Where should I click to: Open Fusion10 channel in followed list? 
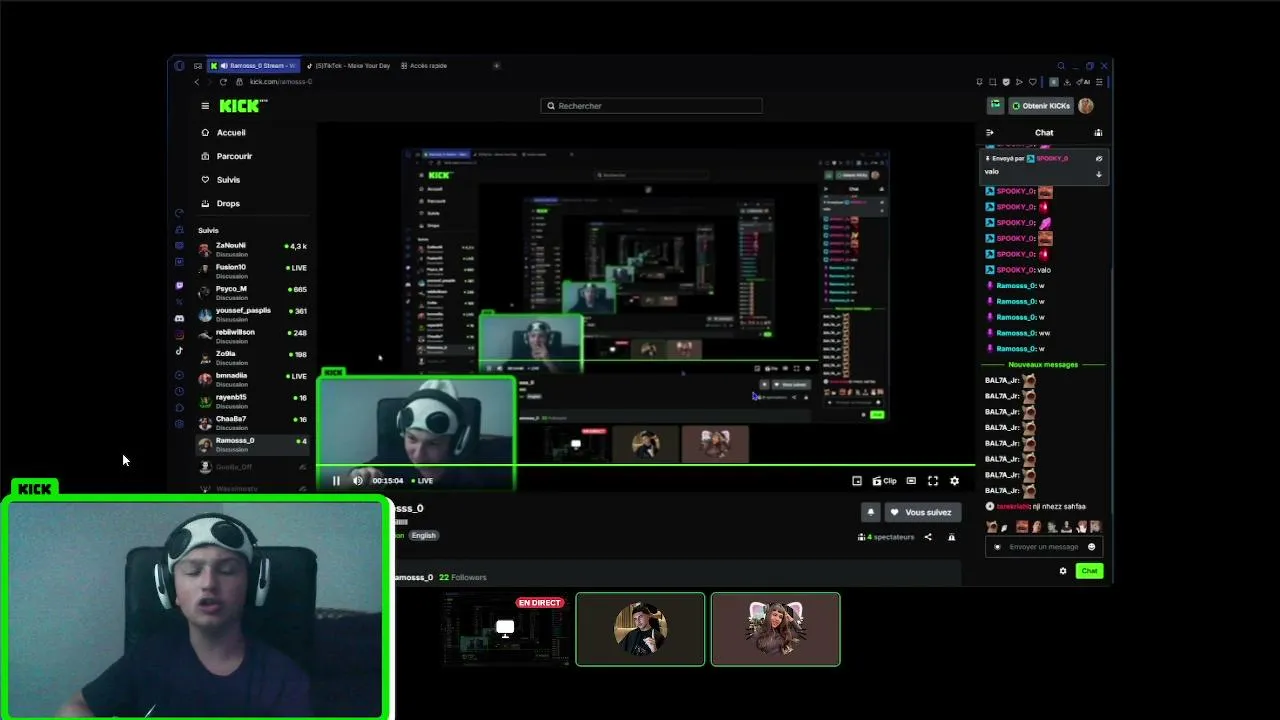tap(252, 271)
